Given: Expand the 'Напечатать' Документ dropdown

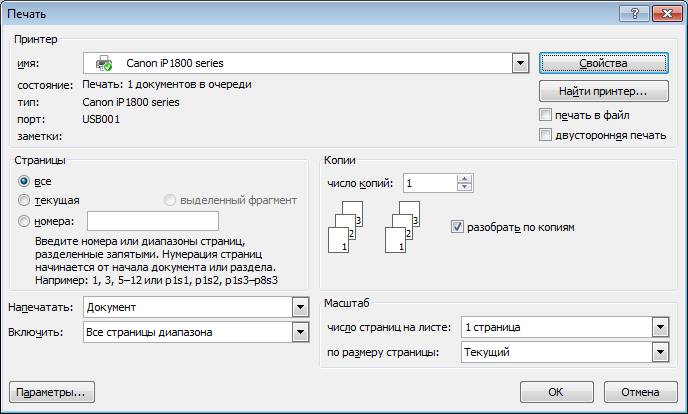Looking at the screenshot, I should pos(299,307).
